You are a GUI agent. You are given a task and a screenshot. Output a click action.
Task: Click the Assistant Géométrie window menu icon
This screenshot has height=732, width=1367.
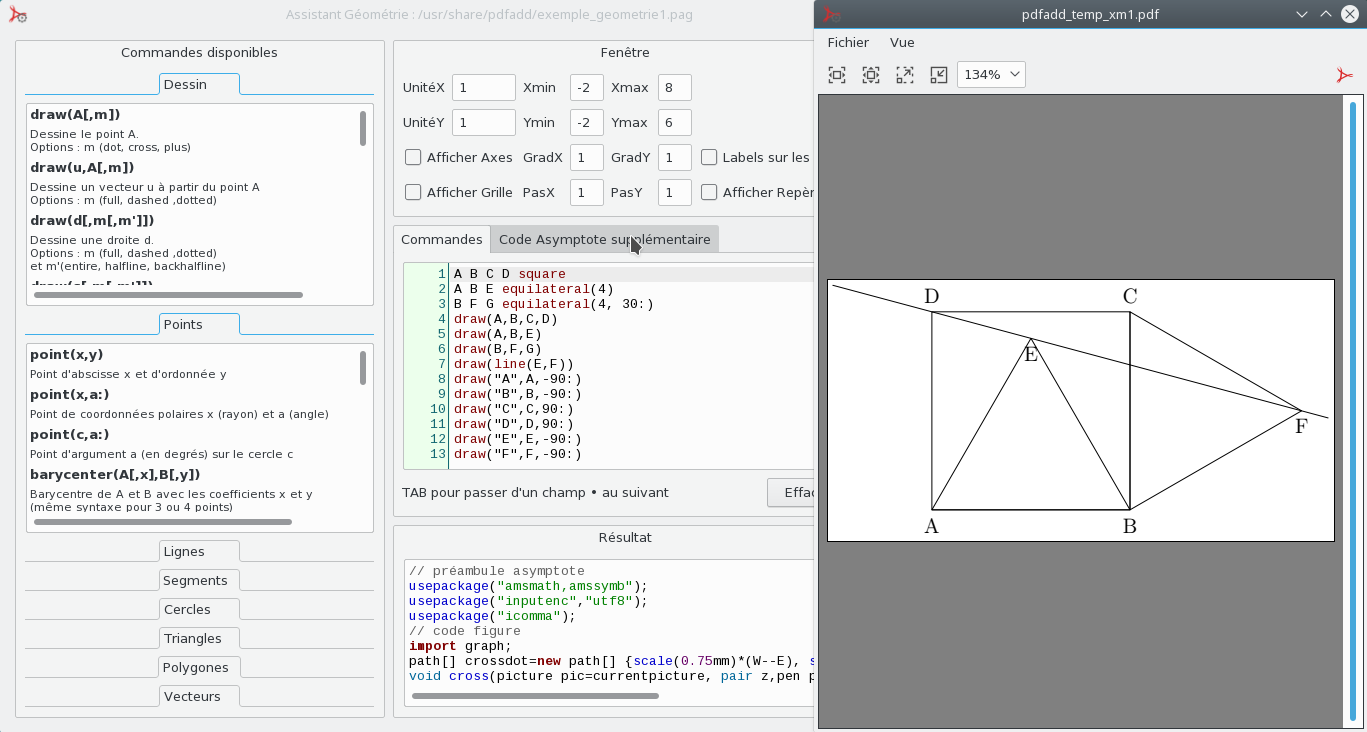point(17,15)
